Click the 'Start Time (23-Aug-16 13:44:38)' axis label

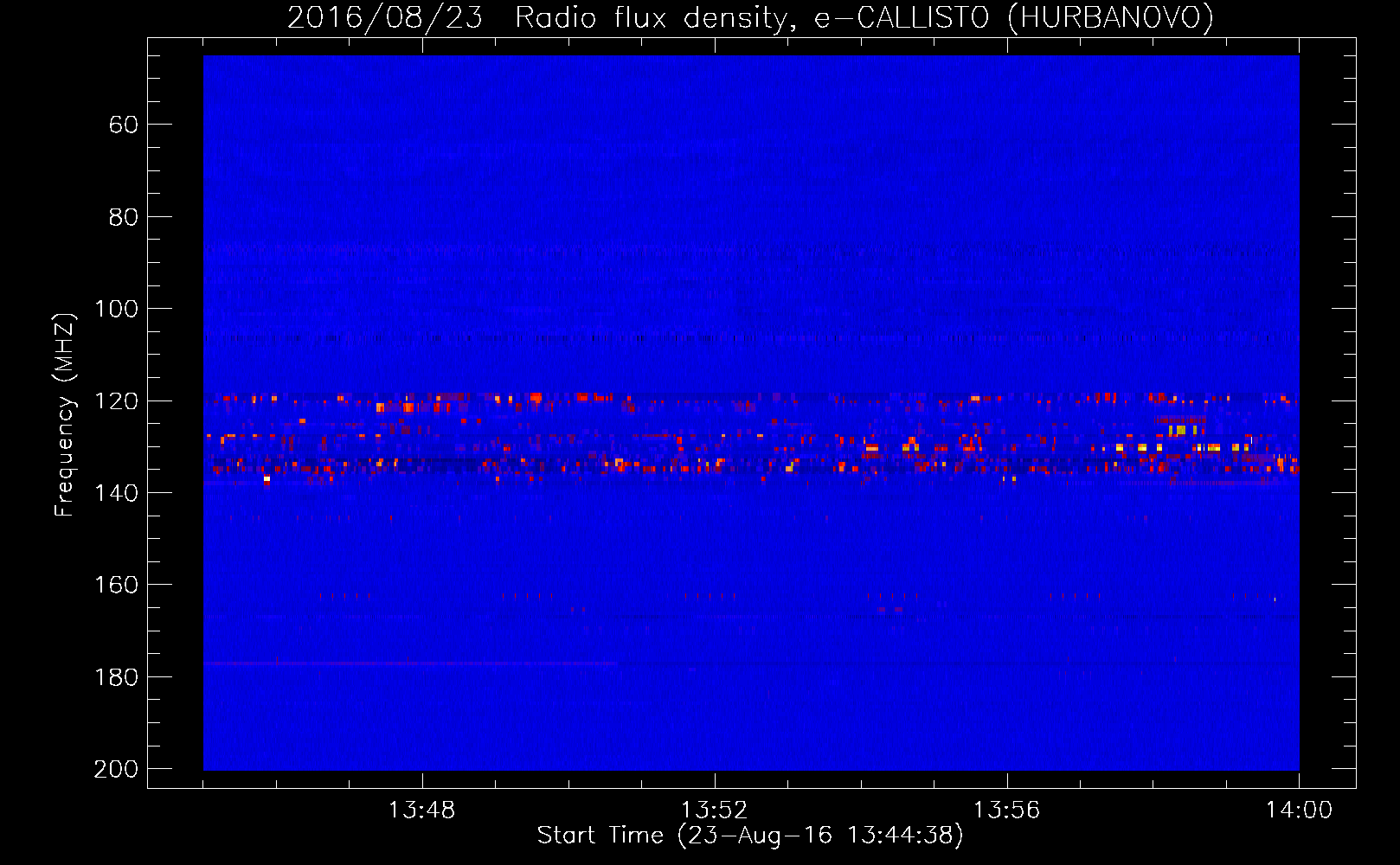[x=750, y=836]
